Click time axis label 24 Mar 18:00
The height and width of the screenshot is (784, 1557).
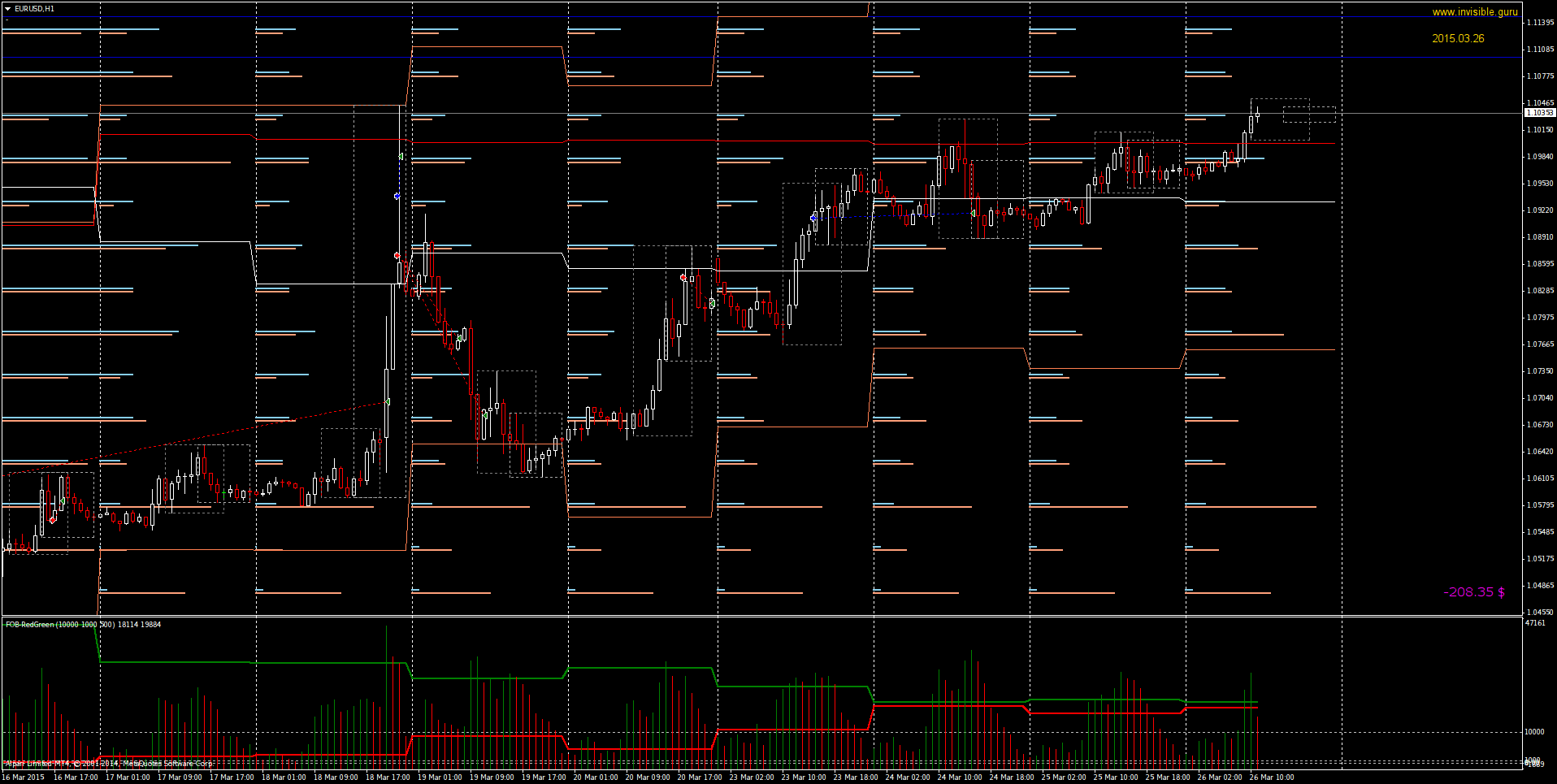(x=1012, y=778)
